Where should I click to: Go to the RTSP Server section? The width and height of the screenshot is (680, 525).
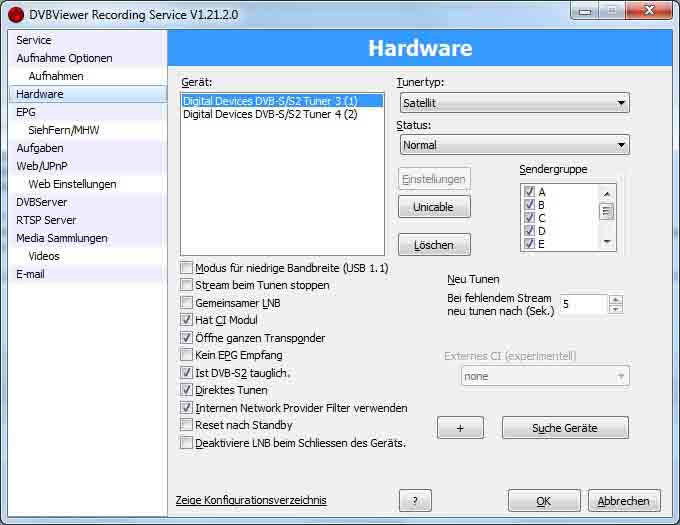point(46,220)
